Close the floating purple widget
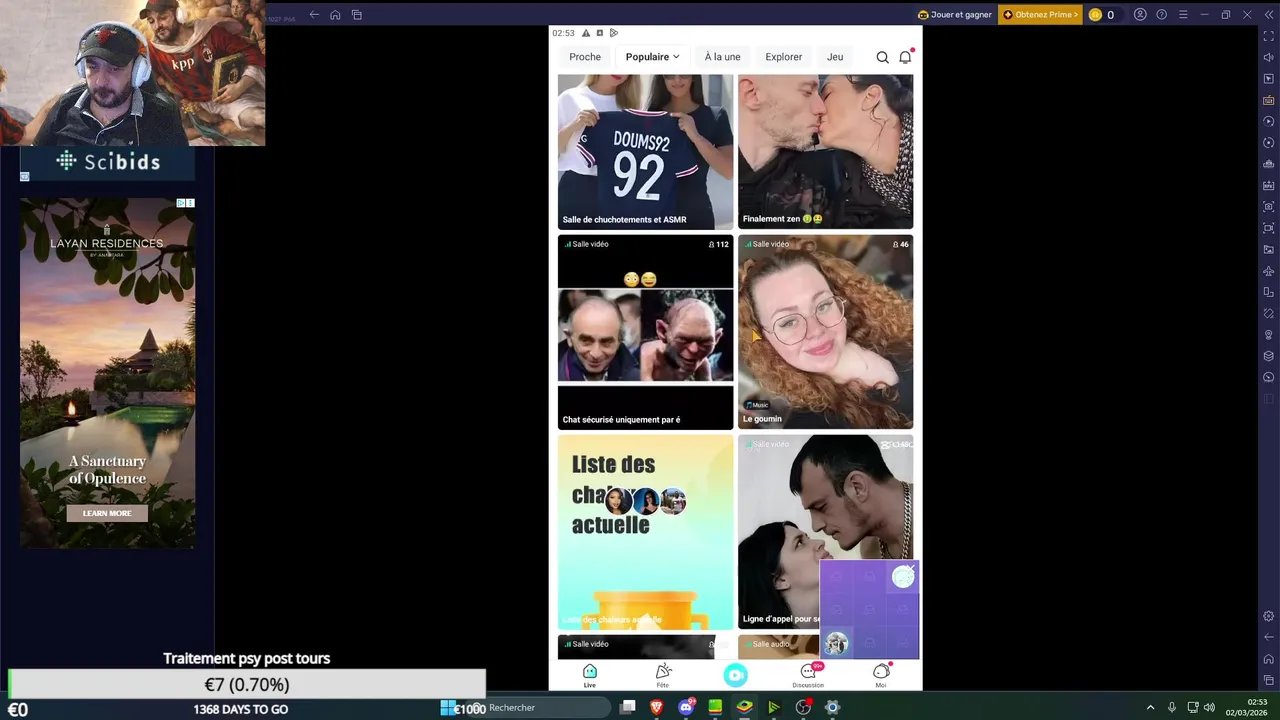This screenshot has height=720, width=1280. tap(911, 569)
